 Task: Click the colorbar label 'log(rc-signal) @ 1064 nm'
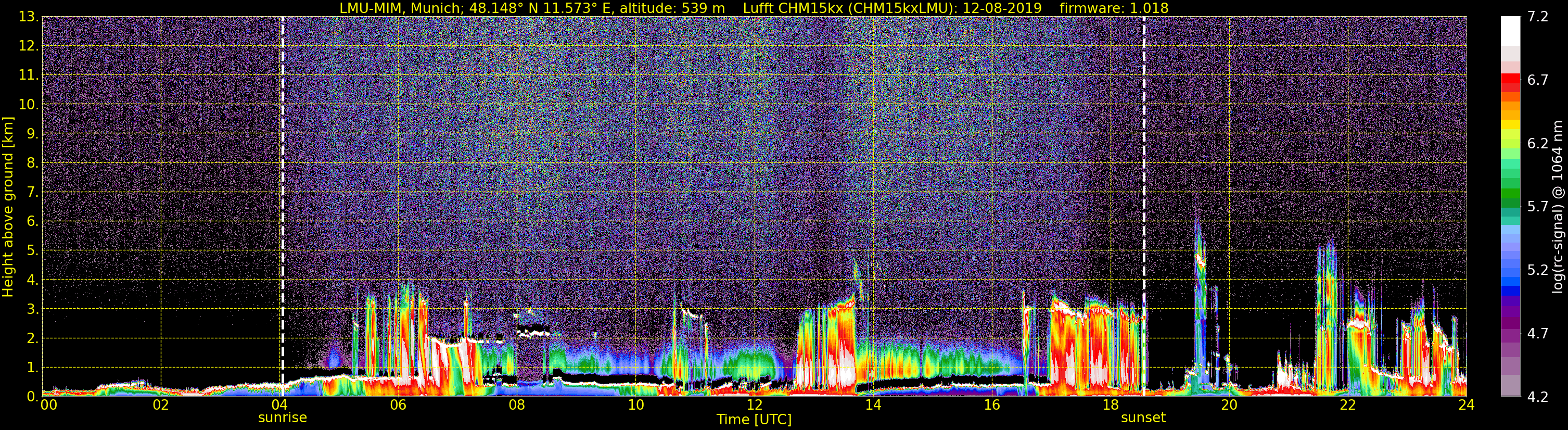pyautogui.click(x=1557, y=207)
